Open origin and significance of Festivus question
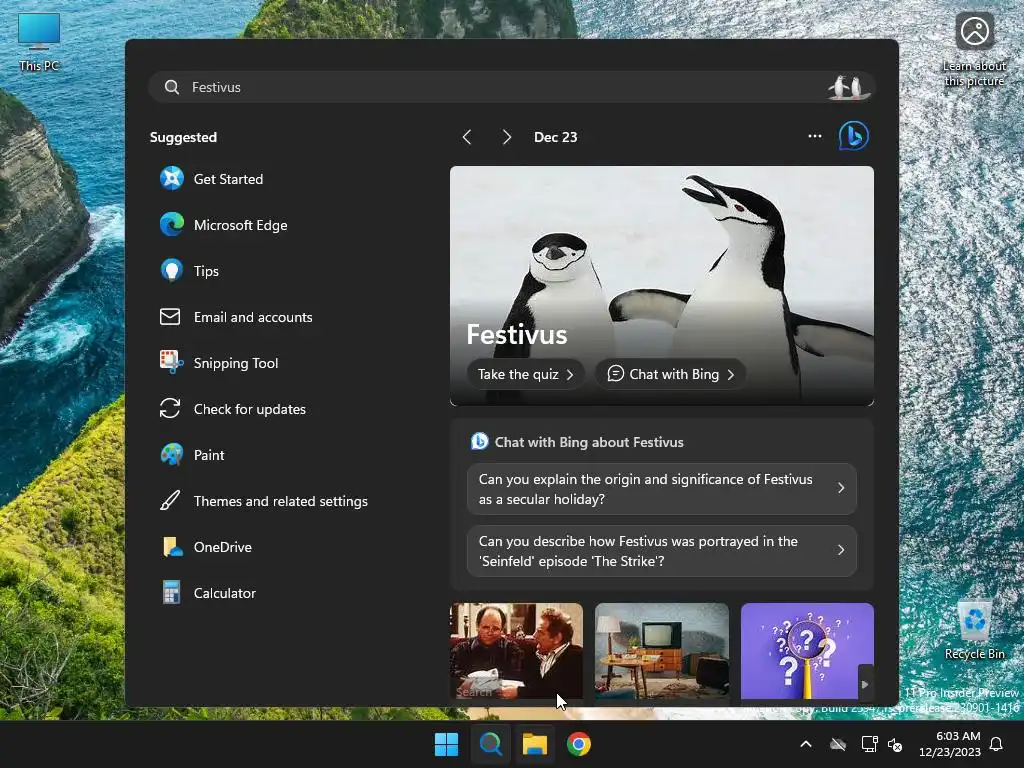The height and width of the screenshot is (768, 1024). coord(662,488)
